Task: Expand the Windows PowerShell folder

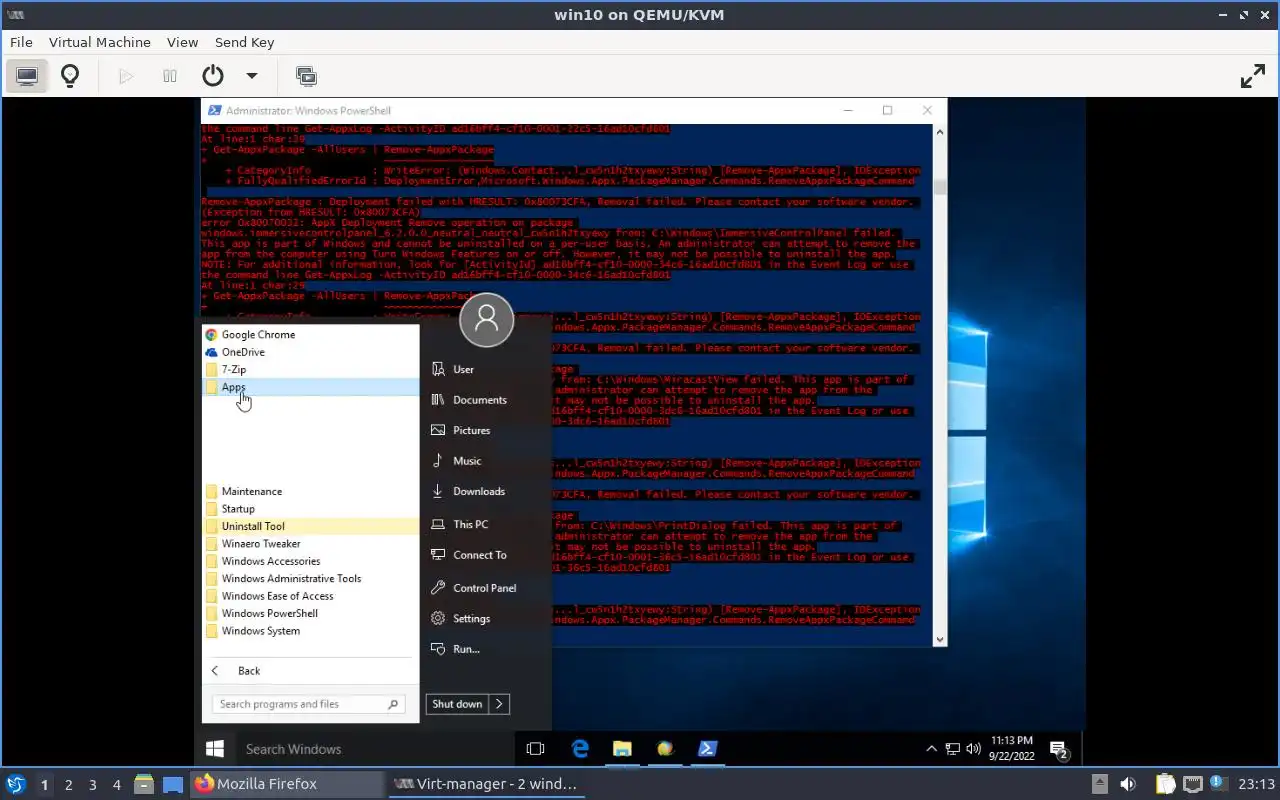Action: [x=311, y=614]
